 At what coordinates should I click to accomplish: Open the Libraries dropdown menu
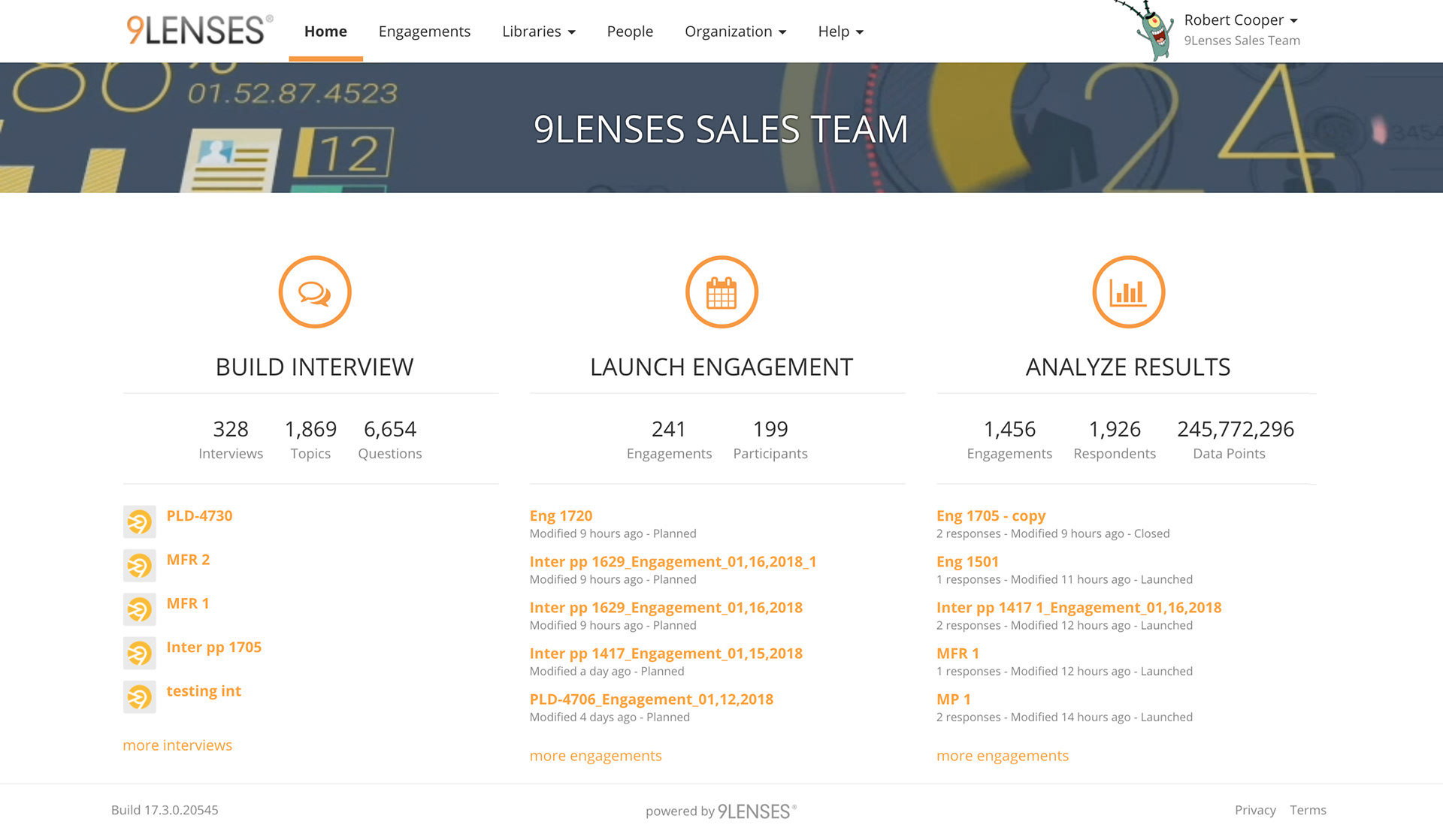point(539,32)
